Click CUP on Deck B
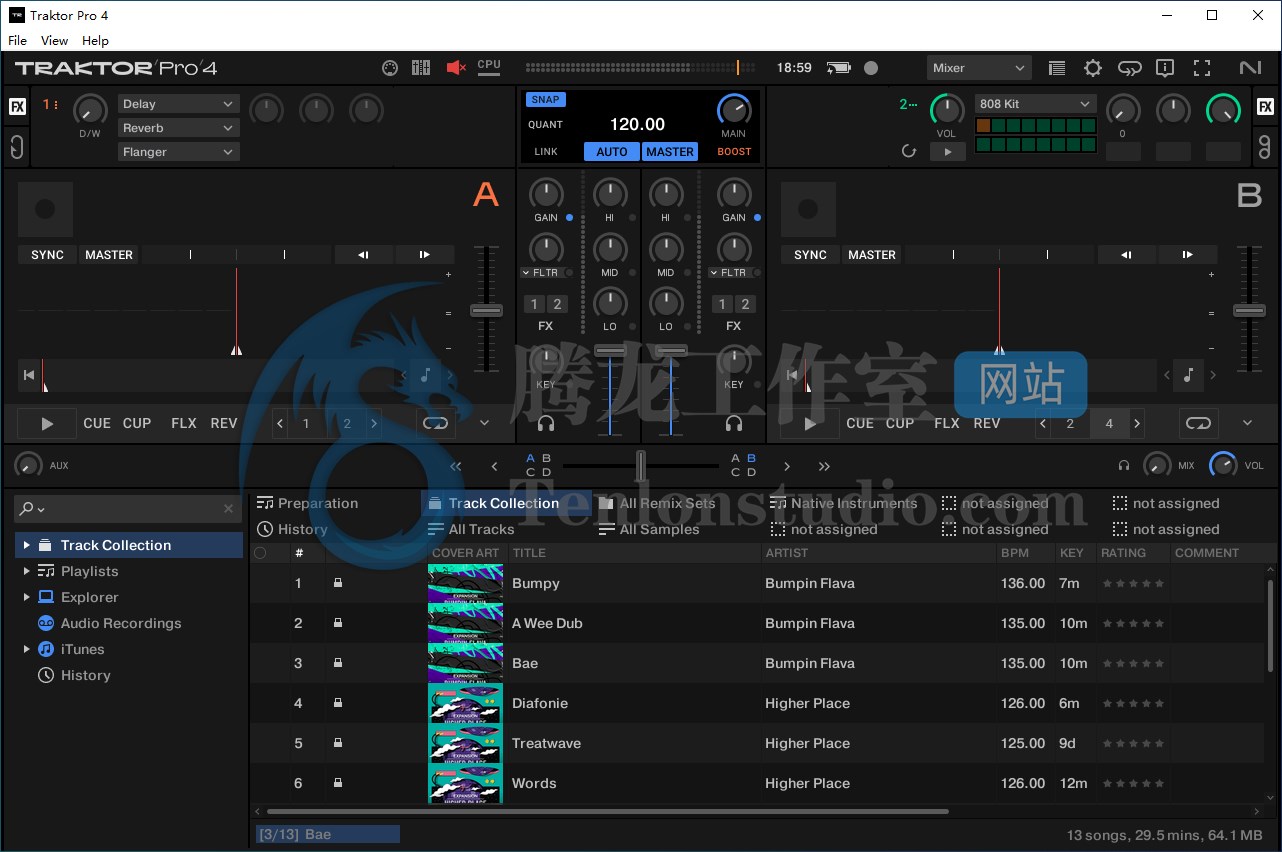The width and height of the screenshot is (1282, 852). coord(900,423)
